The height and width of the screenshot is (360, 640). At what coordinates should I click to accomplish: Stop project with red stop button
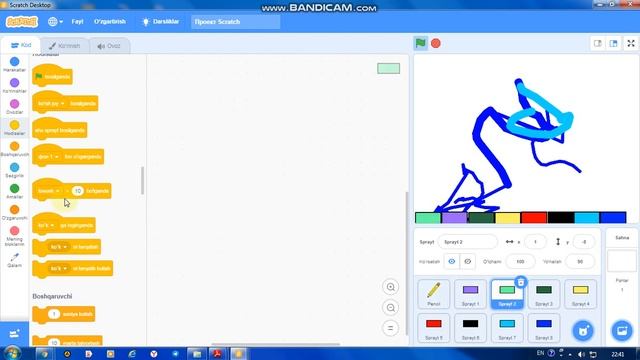pyautogui.click(x=436, y=43)
